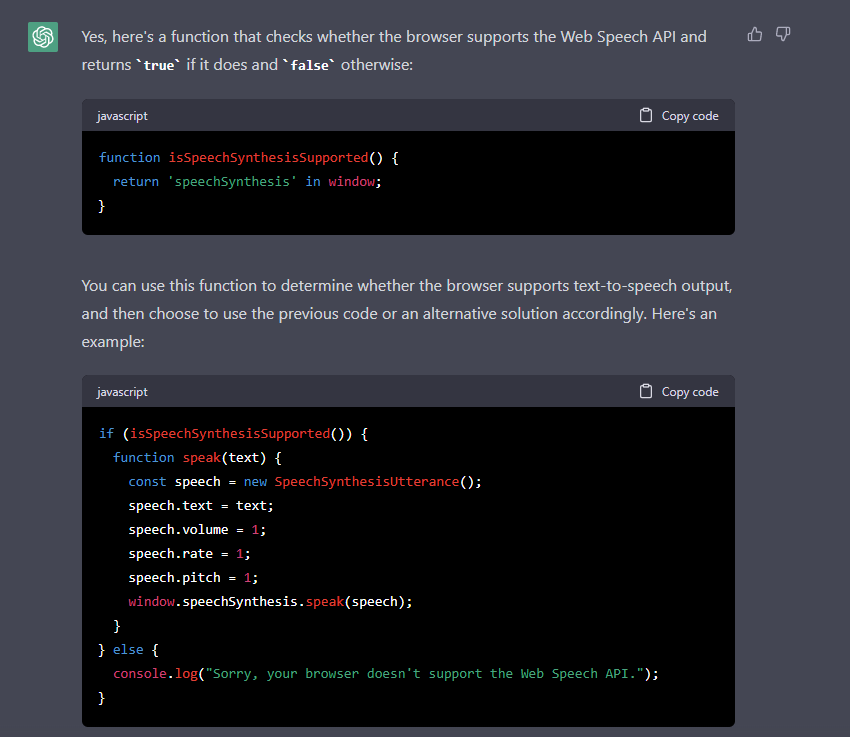Click the '} else {' line
Image resolution: width=850 pixels, height=737 pixels.
pos(128,649)
